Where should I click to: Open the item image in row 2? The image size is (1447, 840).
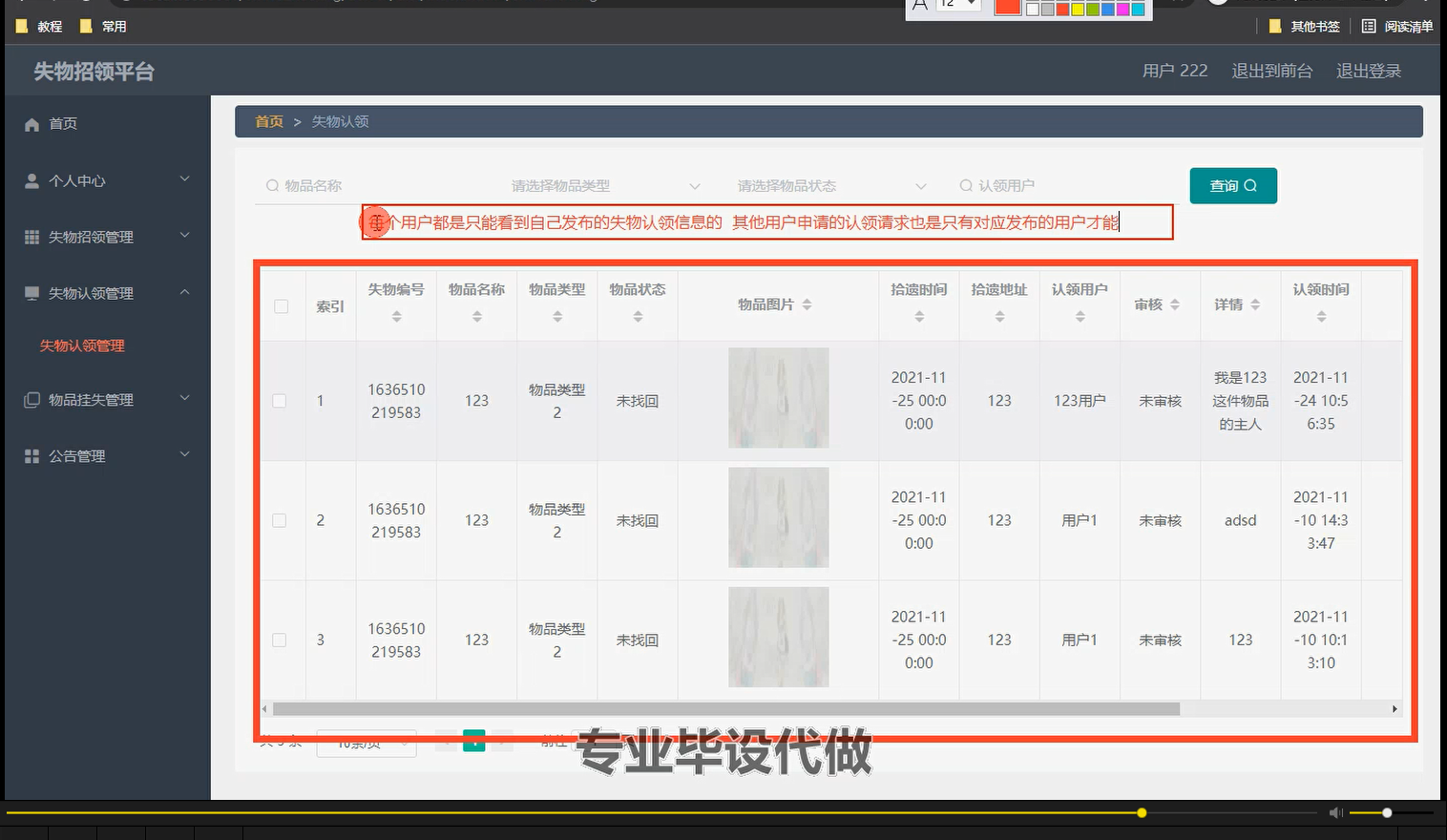779,517
